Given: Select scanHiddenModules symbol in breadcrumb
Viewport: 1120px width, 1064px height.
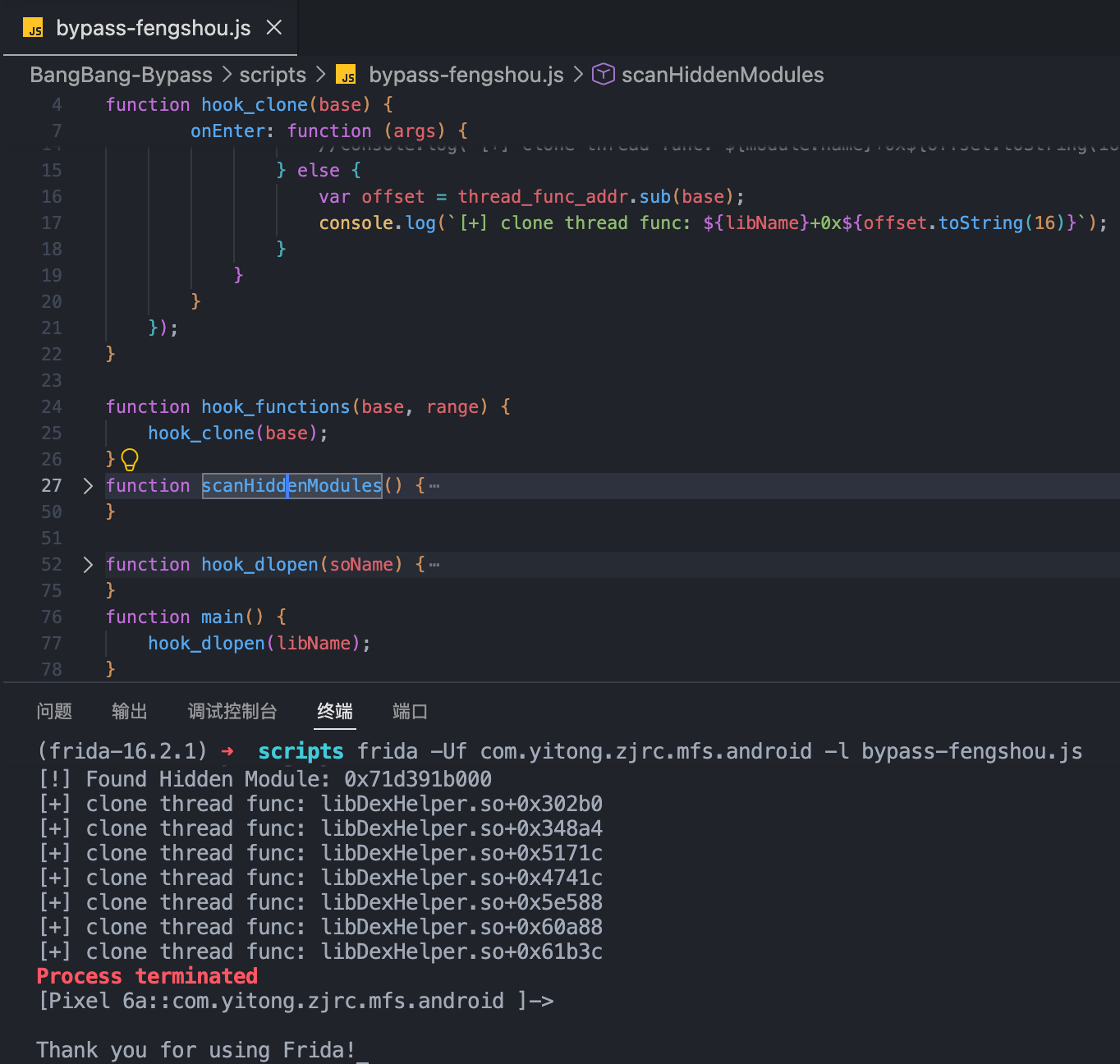Looking at the screenshot, I should click(723, 75).
